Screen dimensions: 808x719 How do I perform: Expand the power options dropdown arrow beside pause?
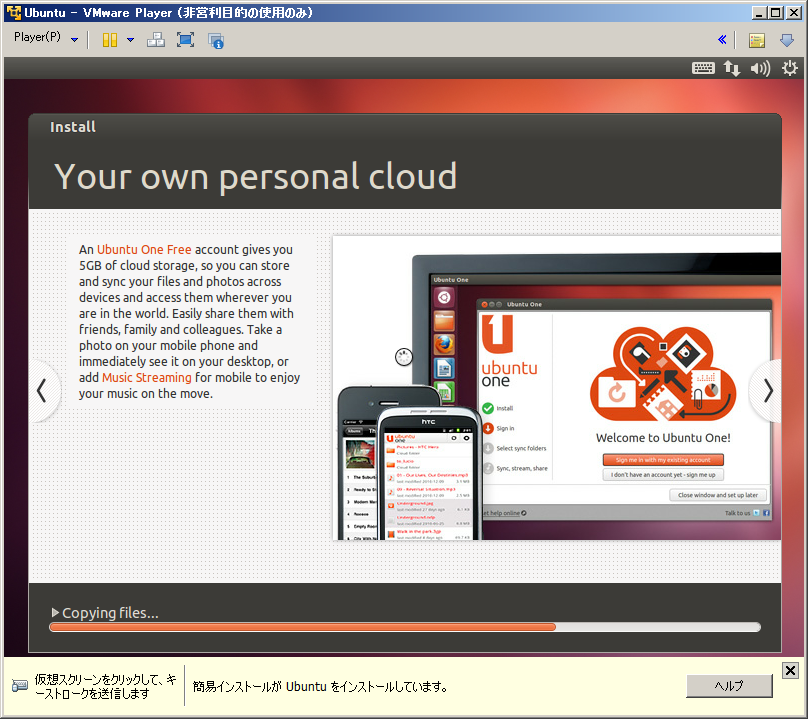pyautogui.click(x=130, y=40)
